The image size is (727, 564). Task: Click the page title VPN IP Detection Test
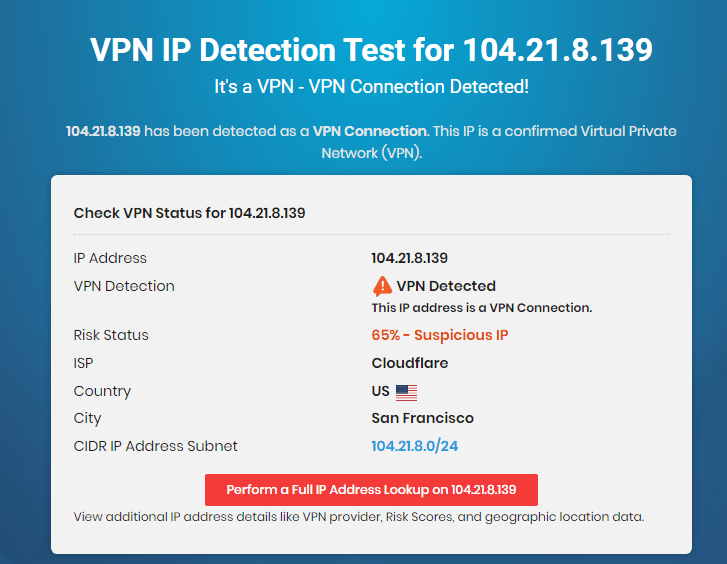pos(371,50)
